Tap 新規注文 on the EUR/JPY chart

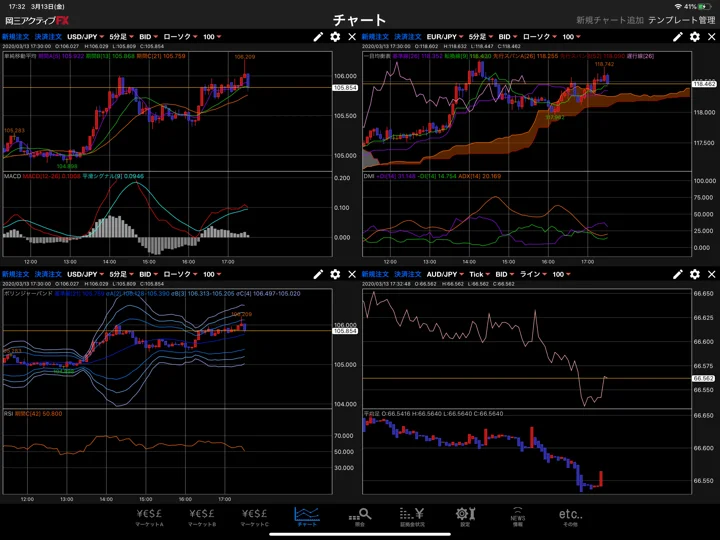click(x=375, y=37)
